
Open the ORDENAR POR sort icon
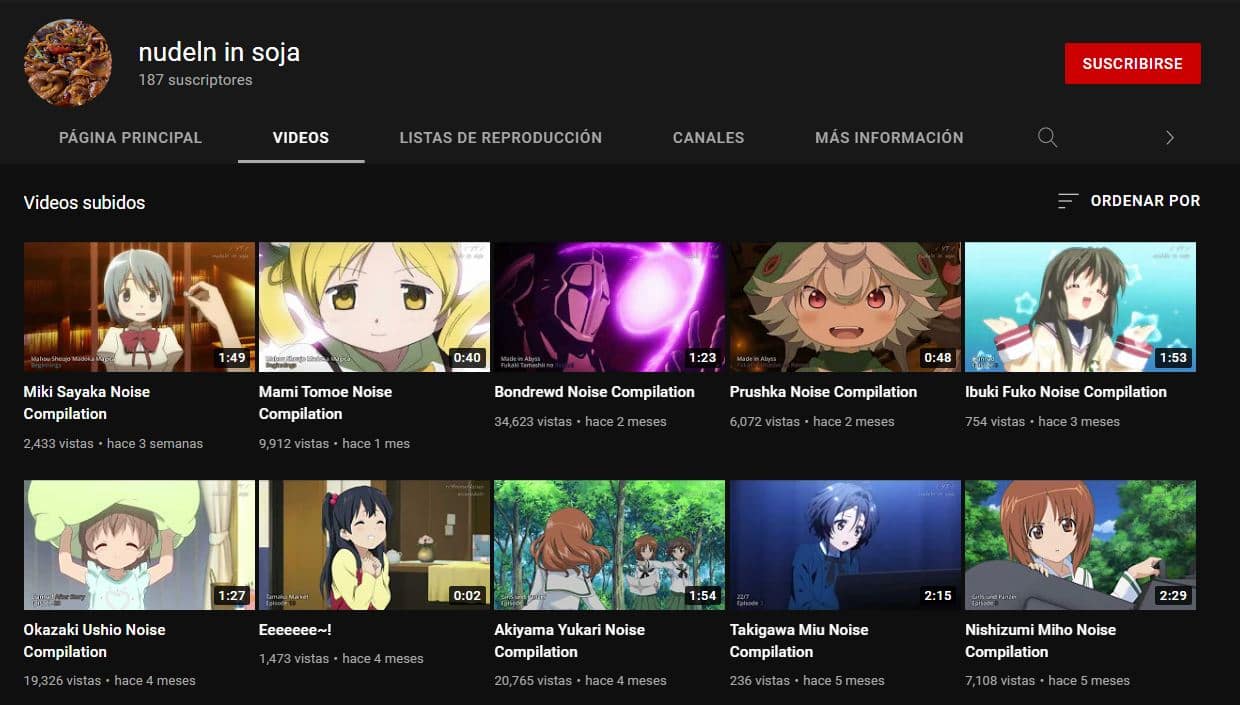pyautogui.click(x=1067, y=200)
